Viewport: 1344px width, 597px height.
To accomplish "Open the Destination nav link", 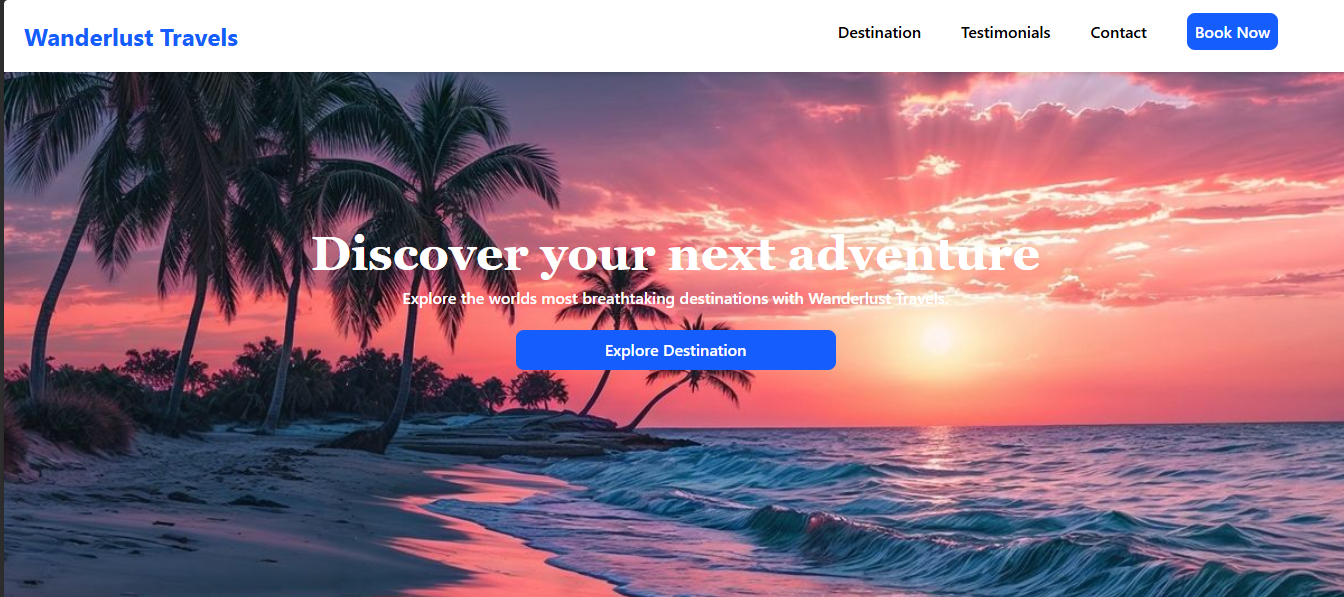I will pos(879,33).
